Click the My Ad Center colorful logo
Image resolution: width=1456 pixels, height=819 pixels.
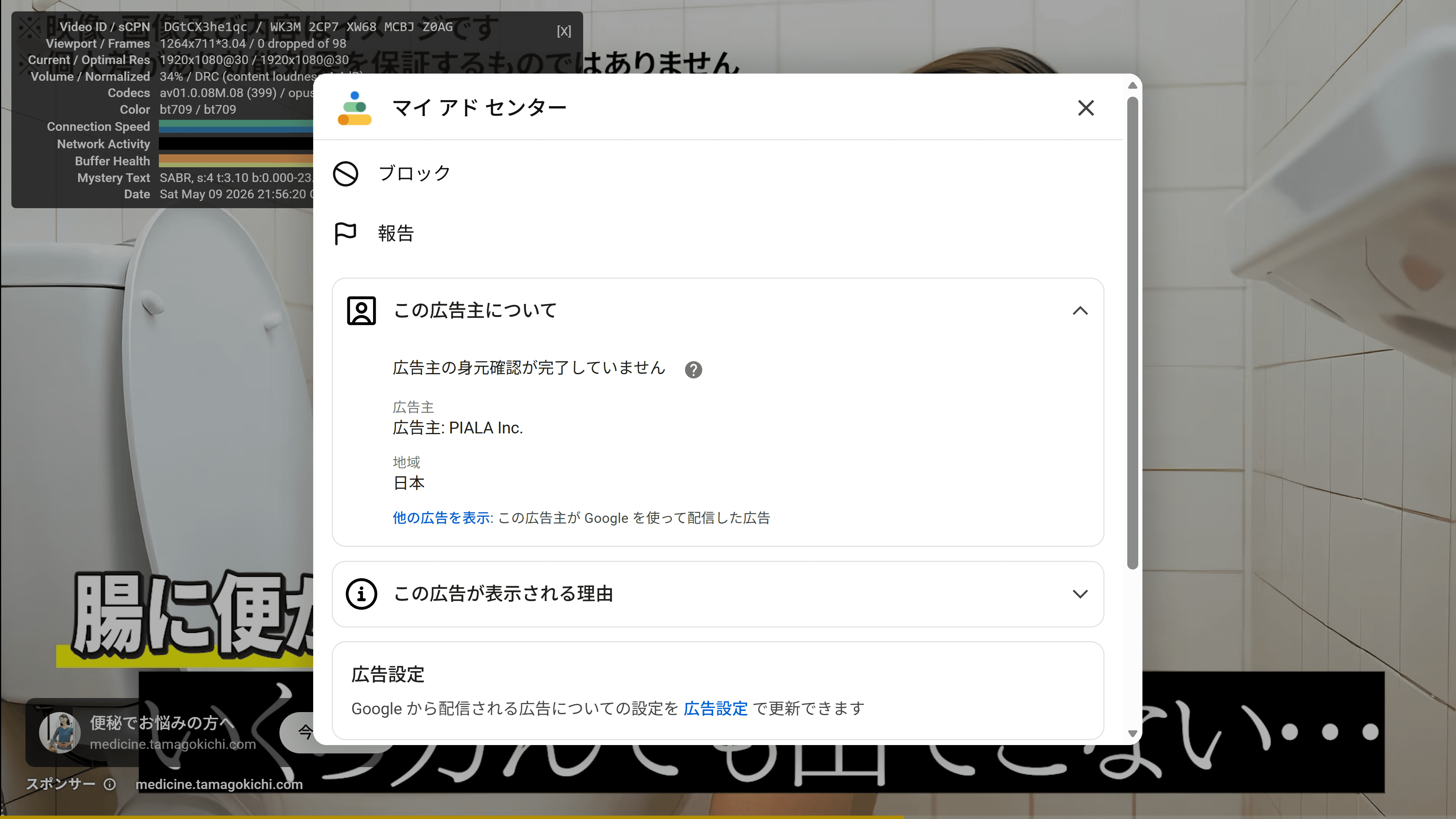coord(355,108)
